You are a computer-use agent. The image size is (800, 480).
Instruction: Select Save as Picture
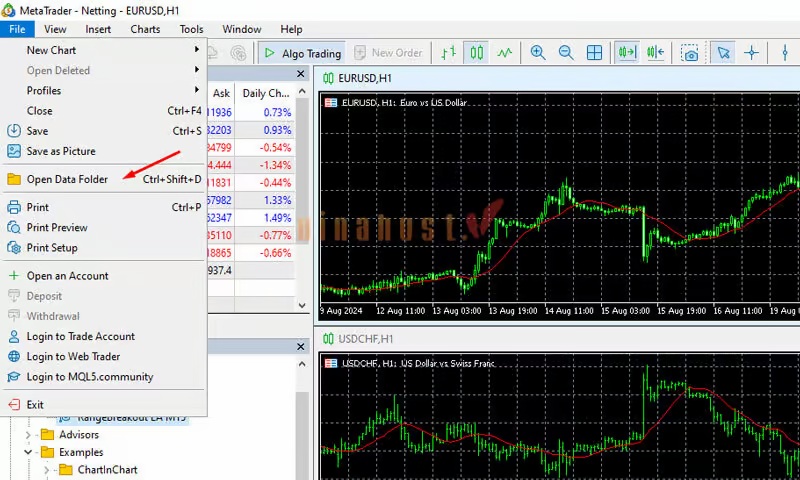point(104,151)
